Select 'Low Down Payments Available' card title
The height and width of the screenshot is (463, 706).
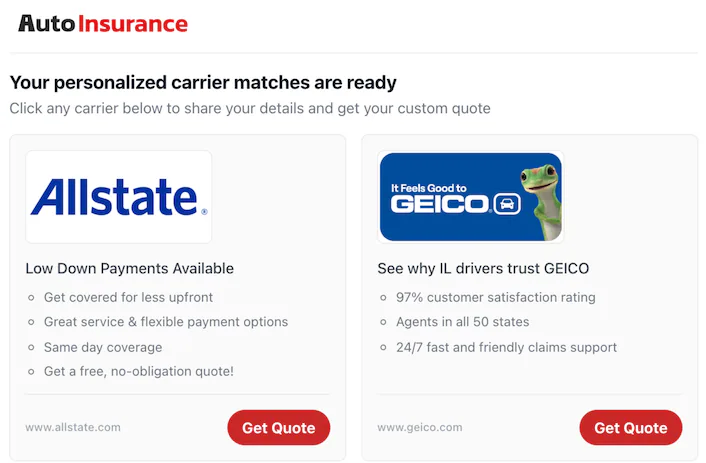[129, 268]
